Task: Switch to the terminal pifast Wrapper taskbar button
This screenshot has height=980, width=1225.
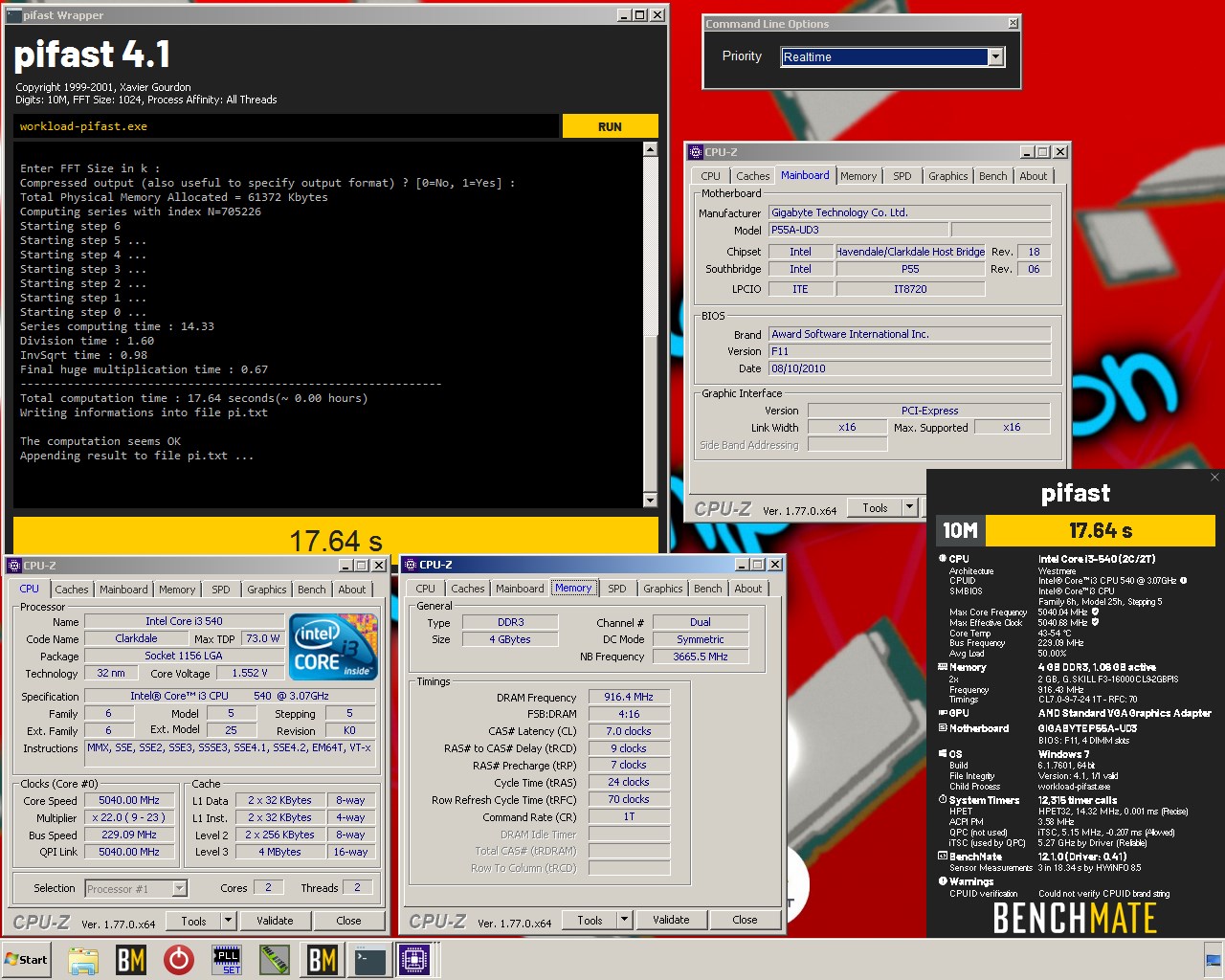Action: 369,960
